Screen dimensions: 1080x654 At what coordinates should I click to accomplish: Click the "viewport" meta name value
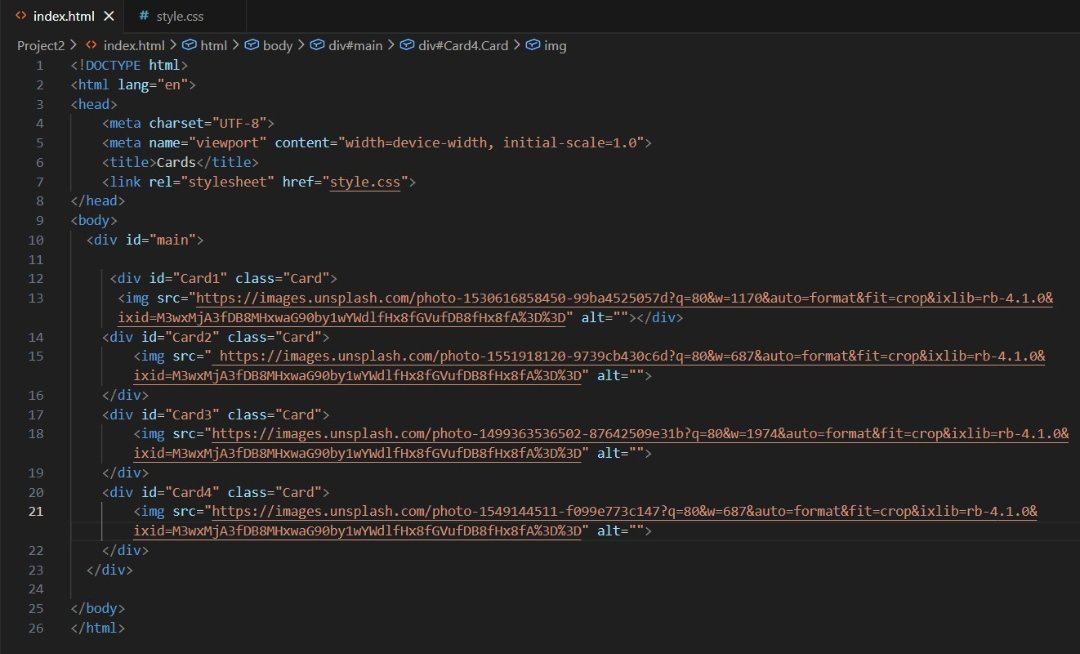[227, 143]
